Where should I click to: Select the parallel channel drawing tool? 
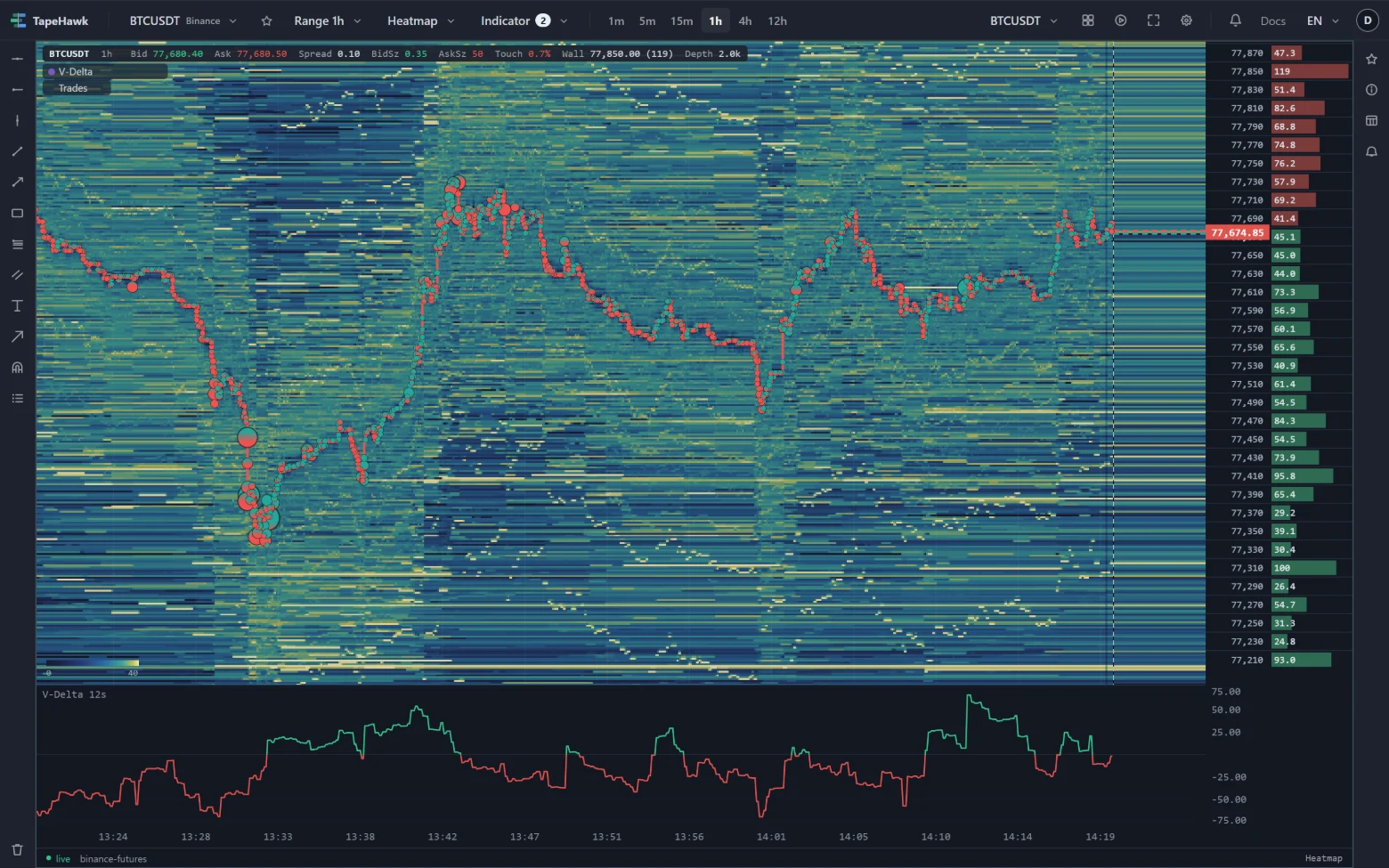point(17,275)
